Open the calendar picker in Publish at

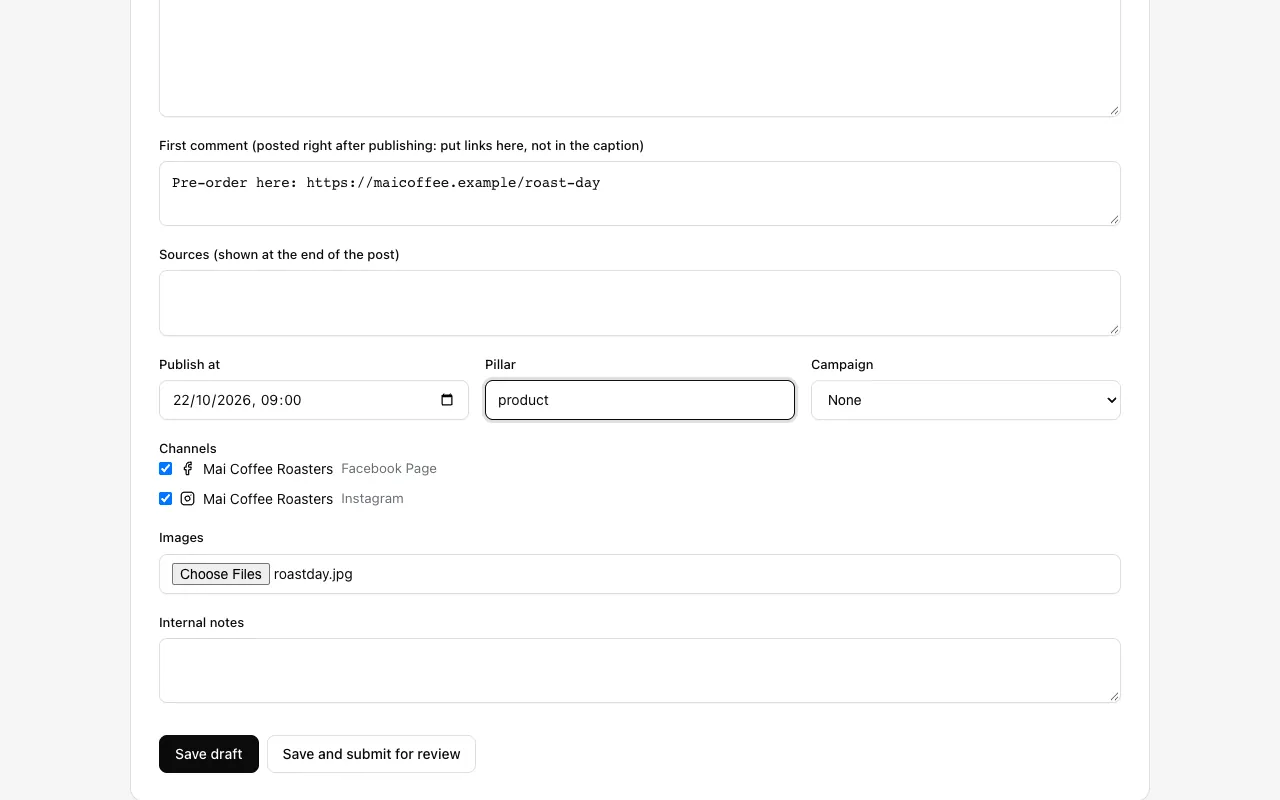(x=447, y=400)
